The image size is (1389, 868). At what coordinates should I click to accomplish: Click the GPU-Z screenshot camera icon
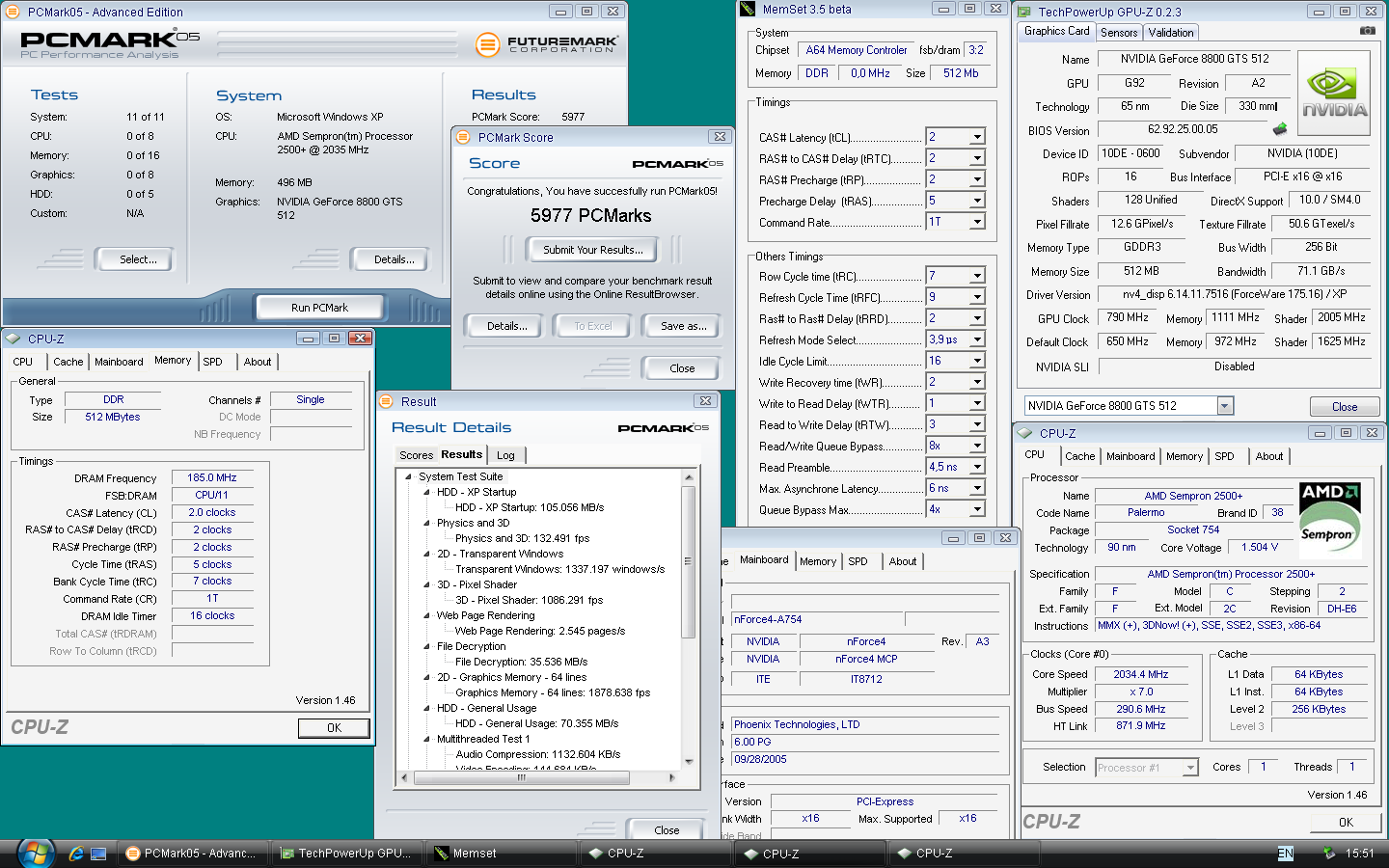tap(1368, 31)
